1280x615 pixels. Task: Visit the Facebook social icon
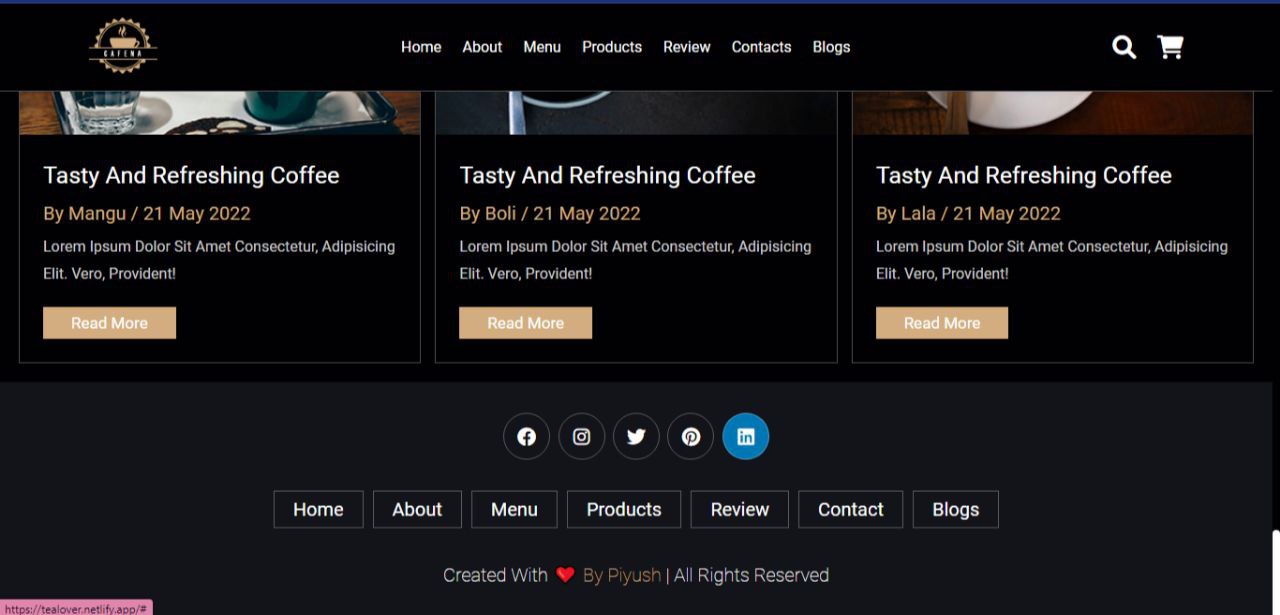coord(526,436)
